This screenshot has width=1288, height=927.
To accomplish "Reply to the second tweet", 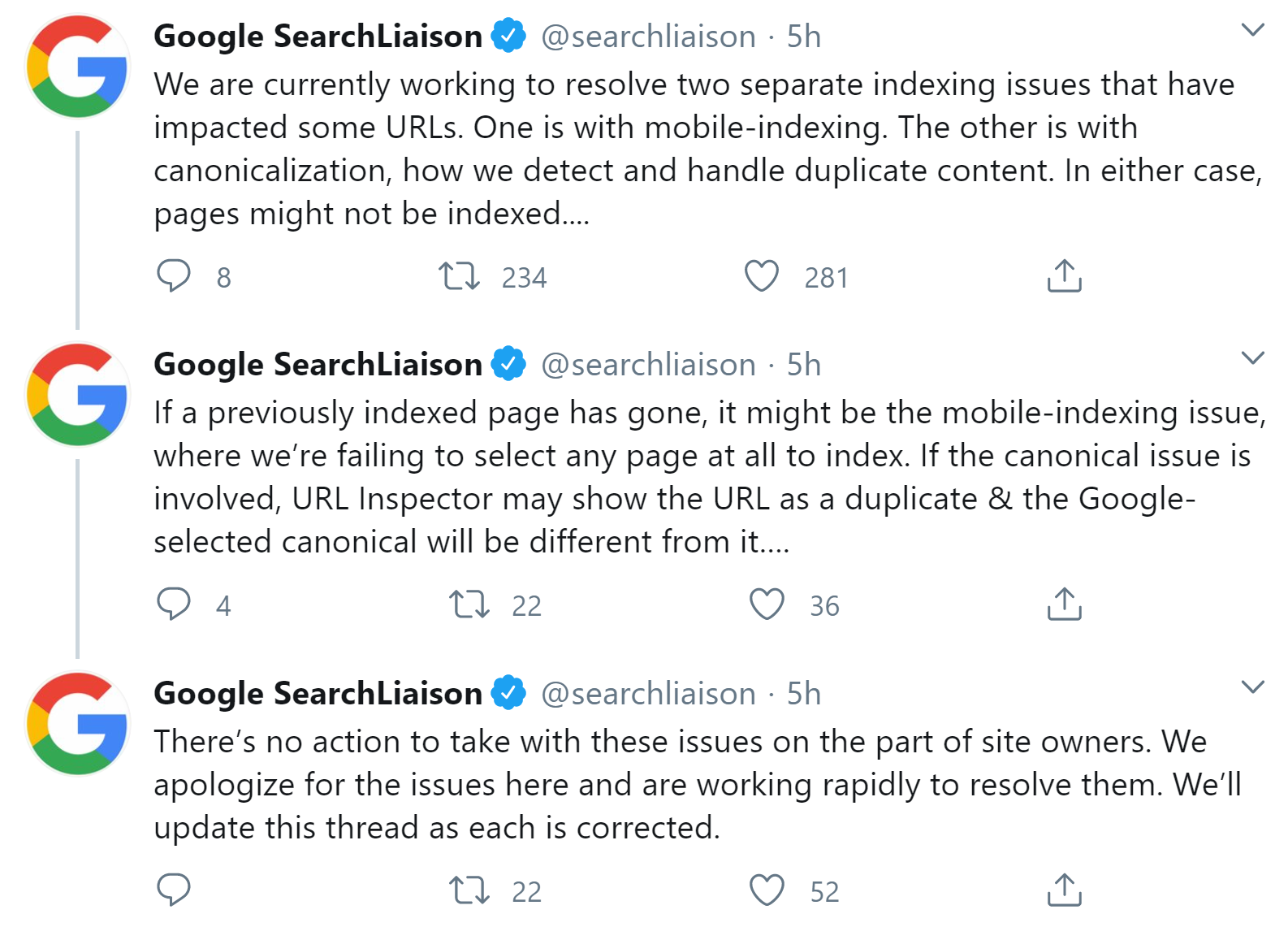I will [175, 604].
